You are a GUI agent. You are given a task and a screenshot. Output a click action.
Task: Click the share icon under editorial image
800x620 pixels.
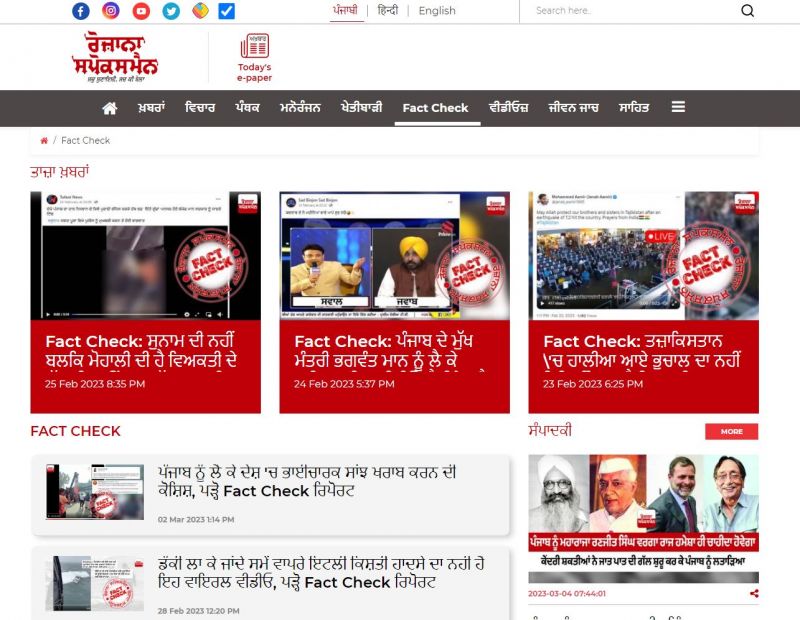pyautogui.click(x=753, y=593)
